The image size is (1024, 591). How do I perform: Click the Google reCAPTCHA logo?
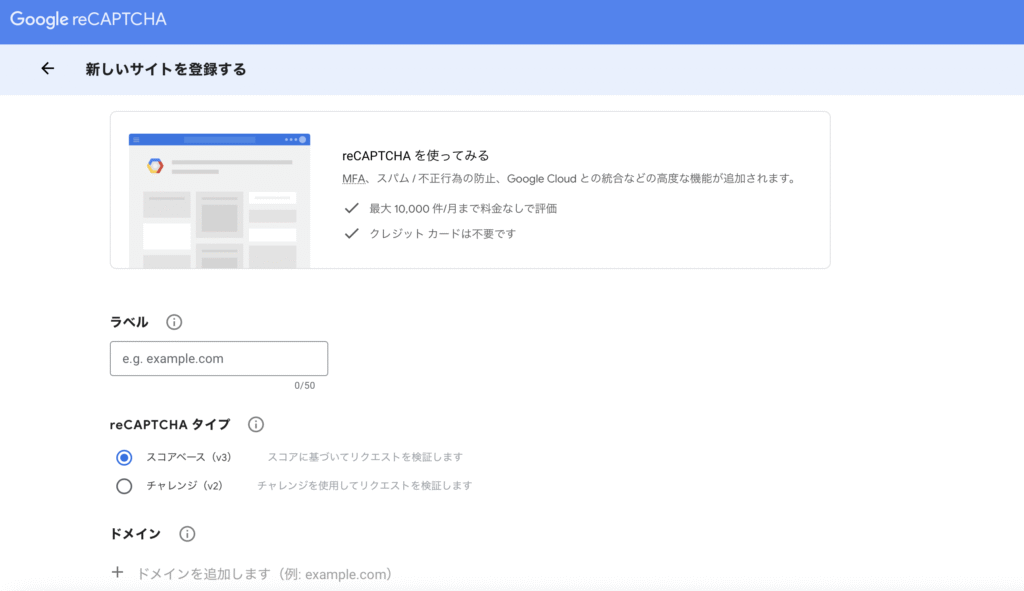(x=88, y=20)
